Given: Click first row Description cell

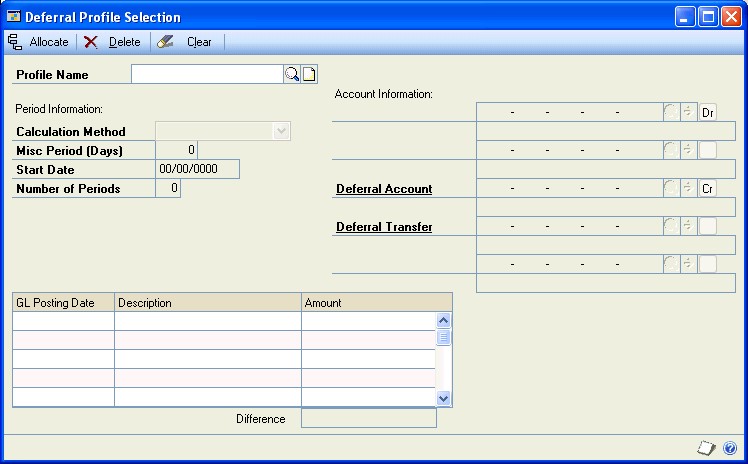Looking at the screenshot, I should coord(208,321).
